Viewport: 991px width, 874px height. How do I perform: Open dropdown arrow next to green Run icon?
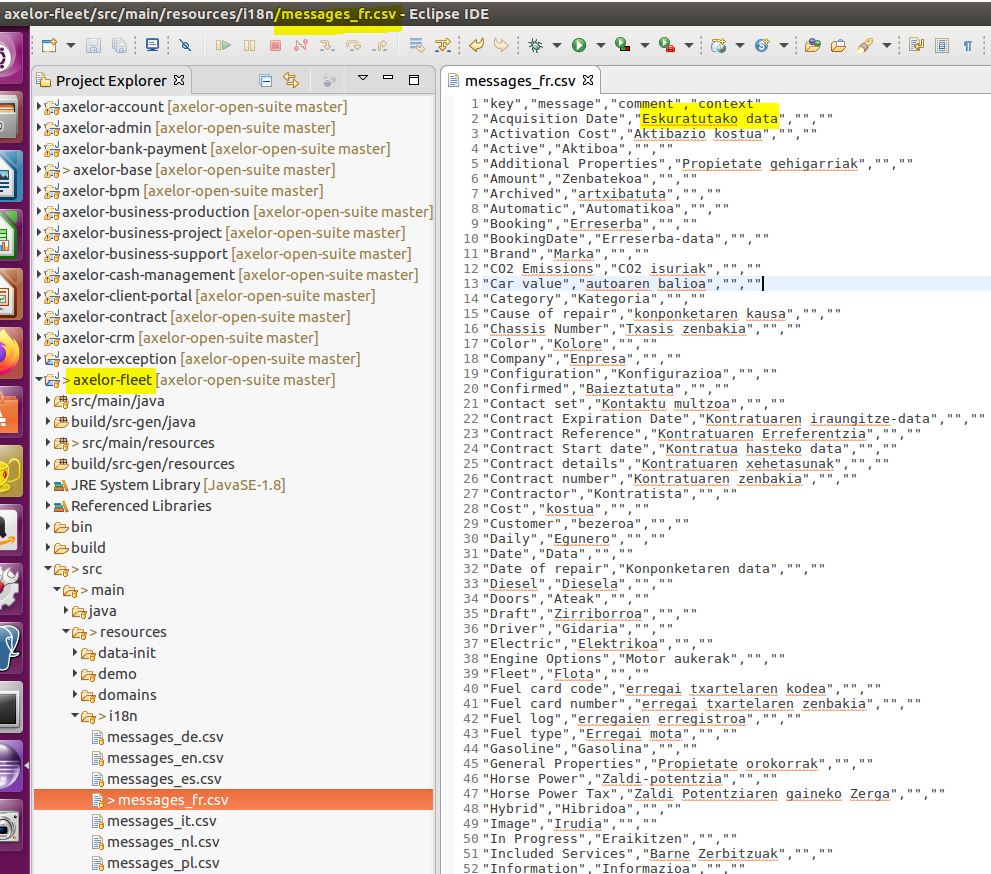pyautogui.click(x=601, y=46)
